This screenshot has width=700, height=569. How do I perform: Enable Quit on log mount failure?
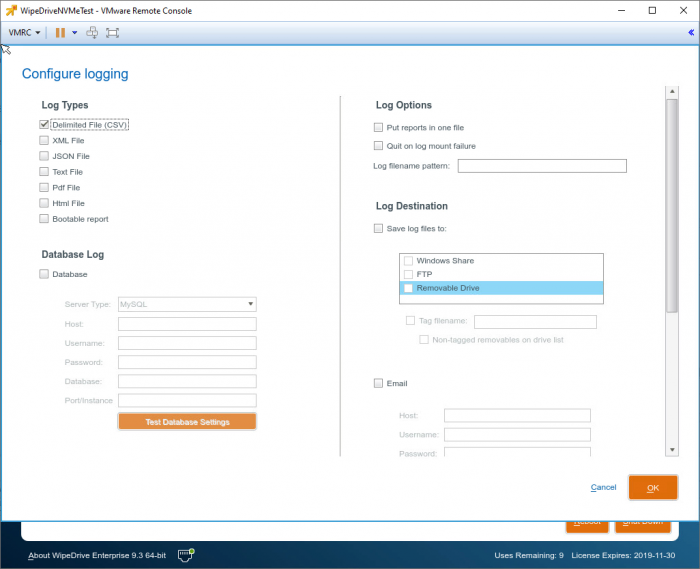click(x=378, y=145)
